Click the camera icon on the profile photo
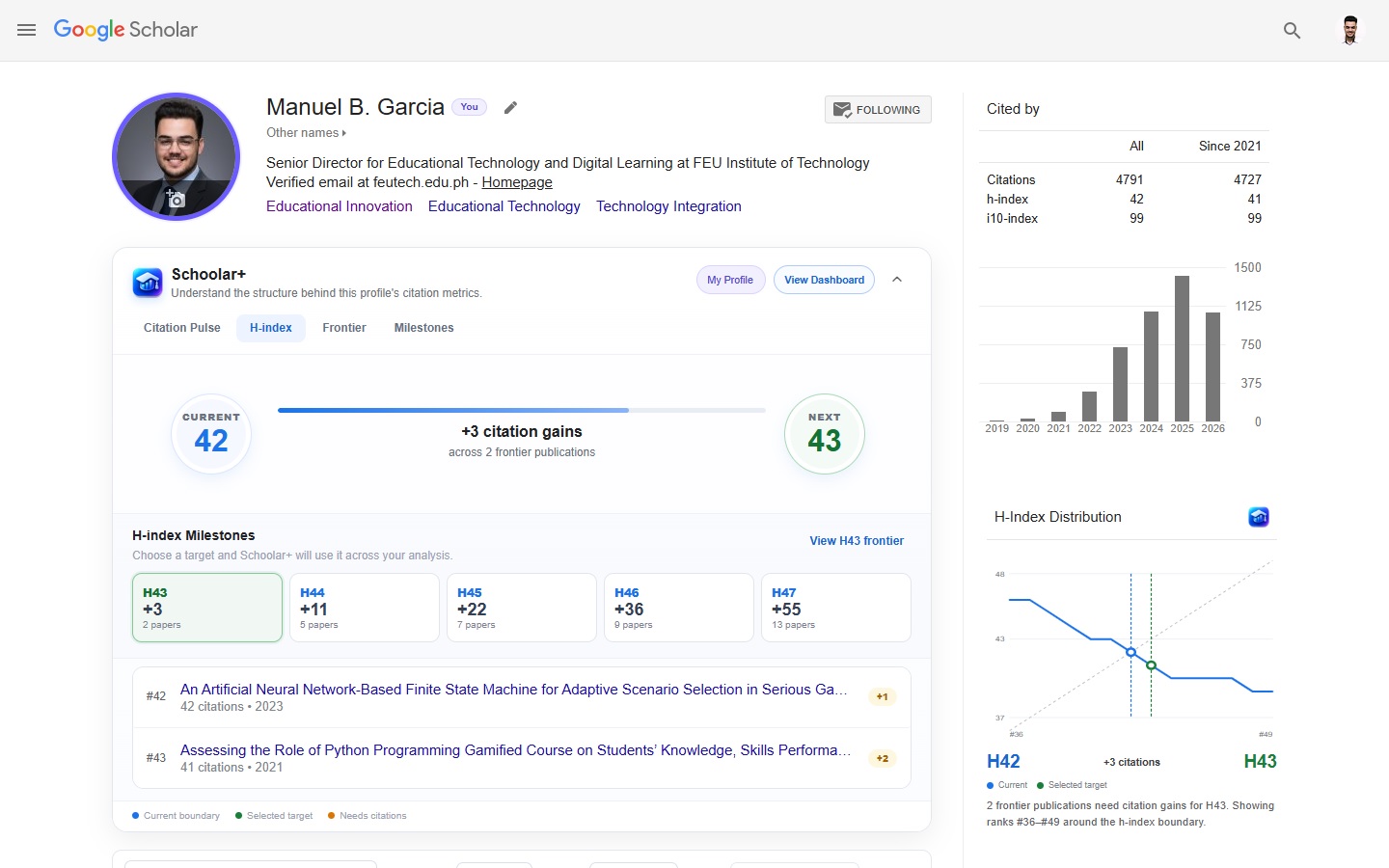The image size is (1389, 868). click(175, 199)
